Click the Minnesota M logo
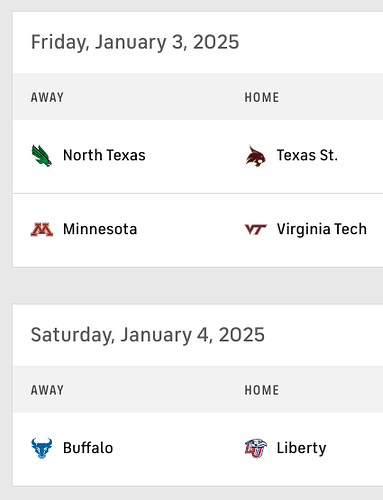The width and height of the screenshot is (383, 500). pos(42,229)
